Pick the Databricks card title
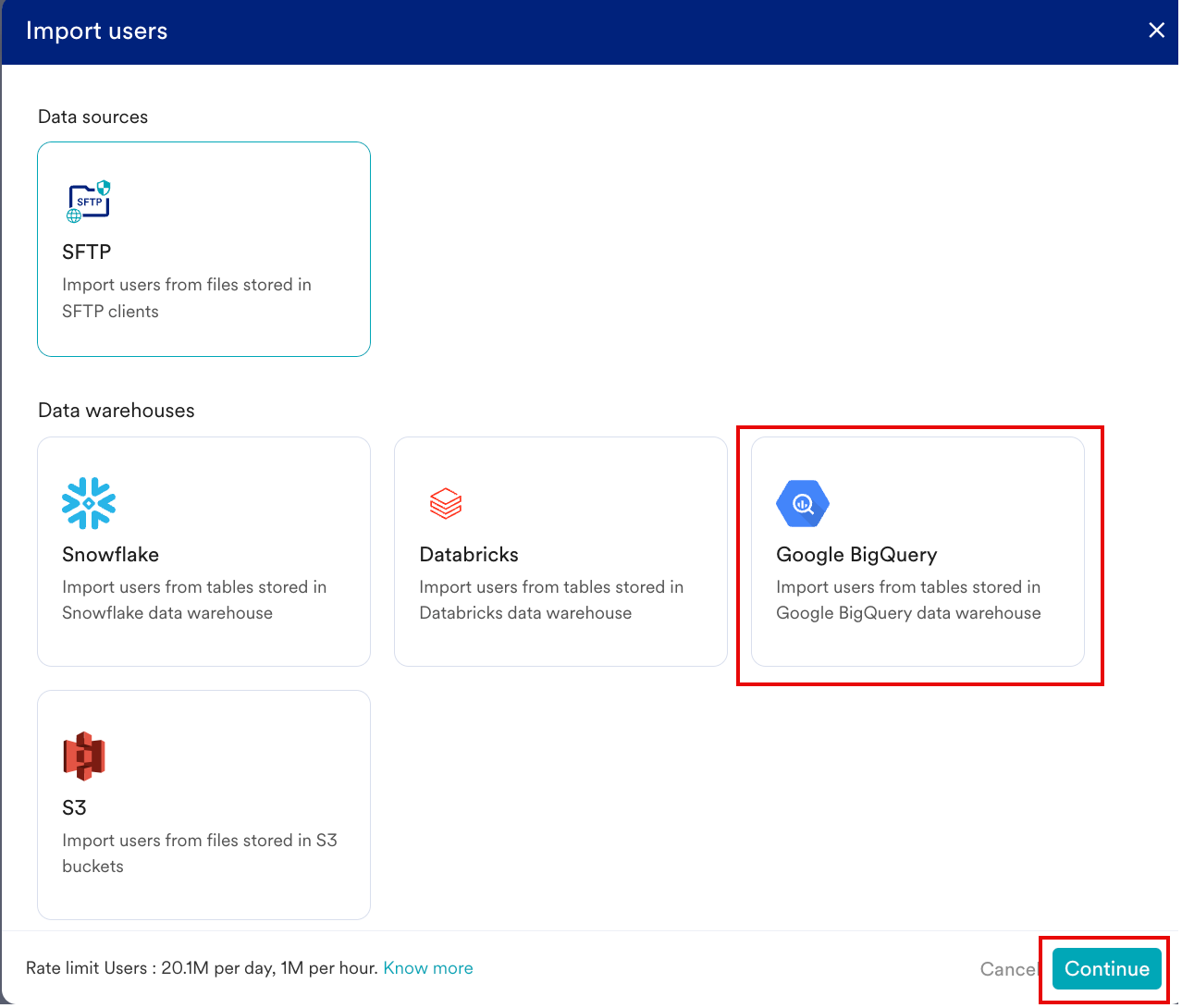 coord(469,555)
